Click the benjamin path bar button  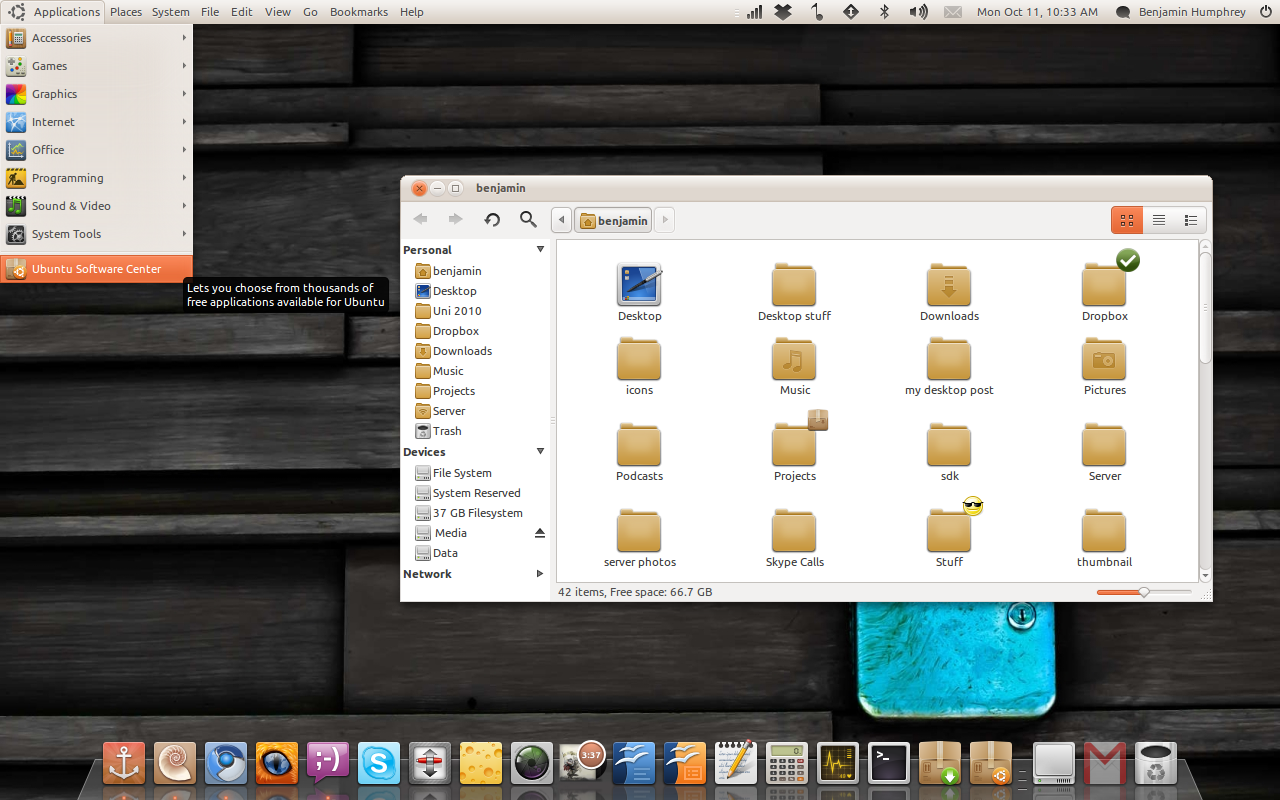[613, 220]
